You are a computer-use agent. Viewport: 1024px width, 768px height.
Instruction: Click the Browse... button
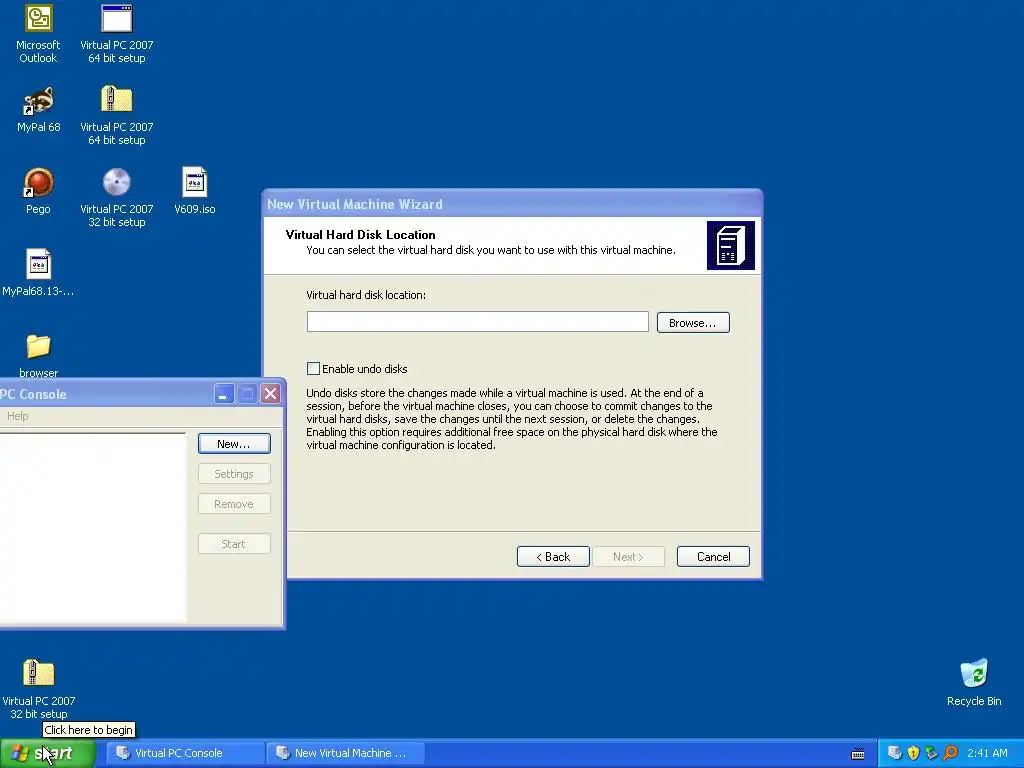(693, 323)
